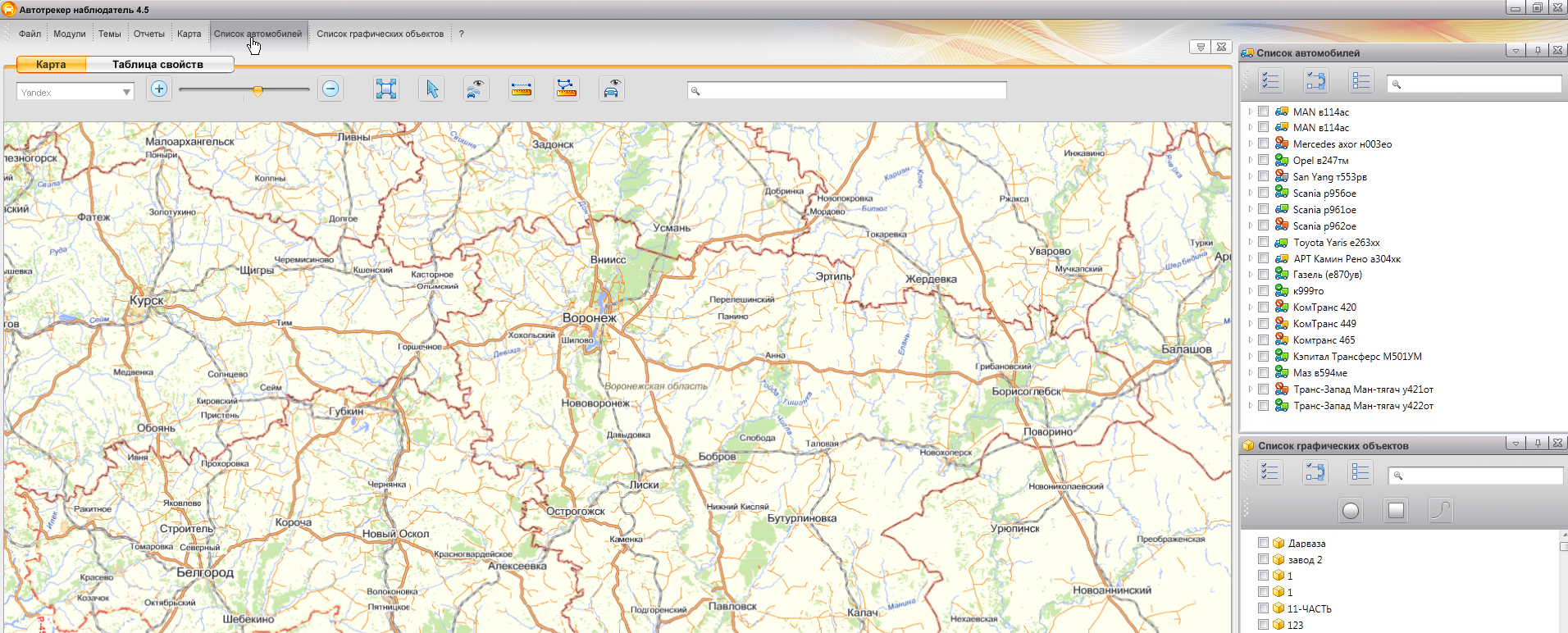Click the Дарваза object cube icon
The height and width of the screenshot is (633, 1568).
coord(1279,543)
